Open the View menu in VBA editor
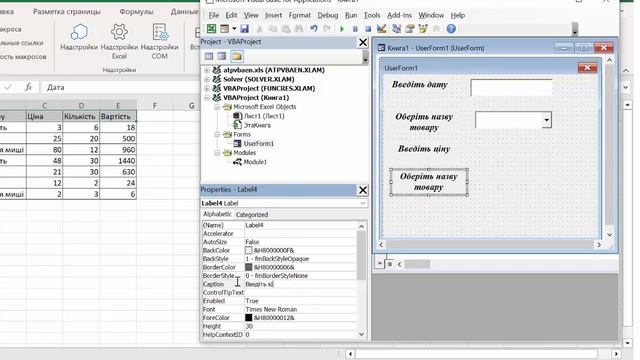Image resolution: width=640 pixels, height=360 pixels. (251, 15)
